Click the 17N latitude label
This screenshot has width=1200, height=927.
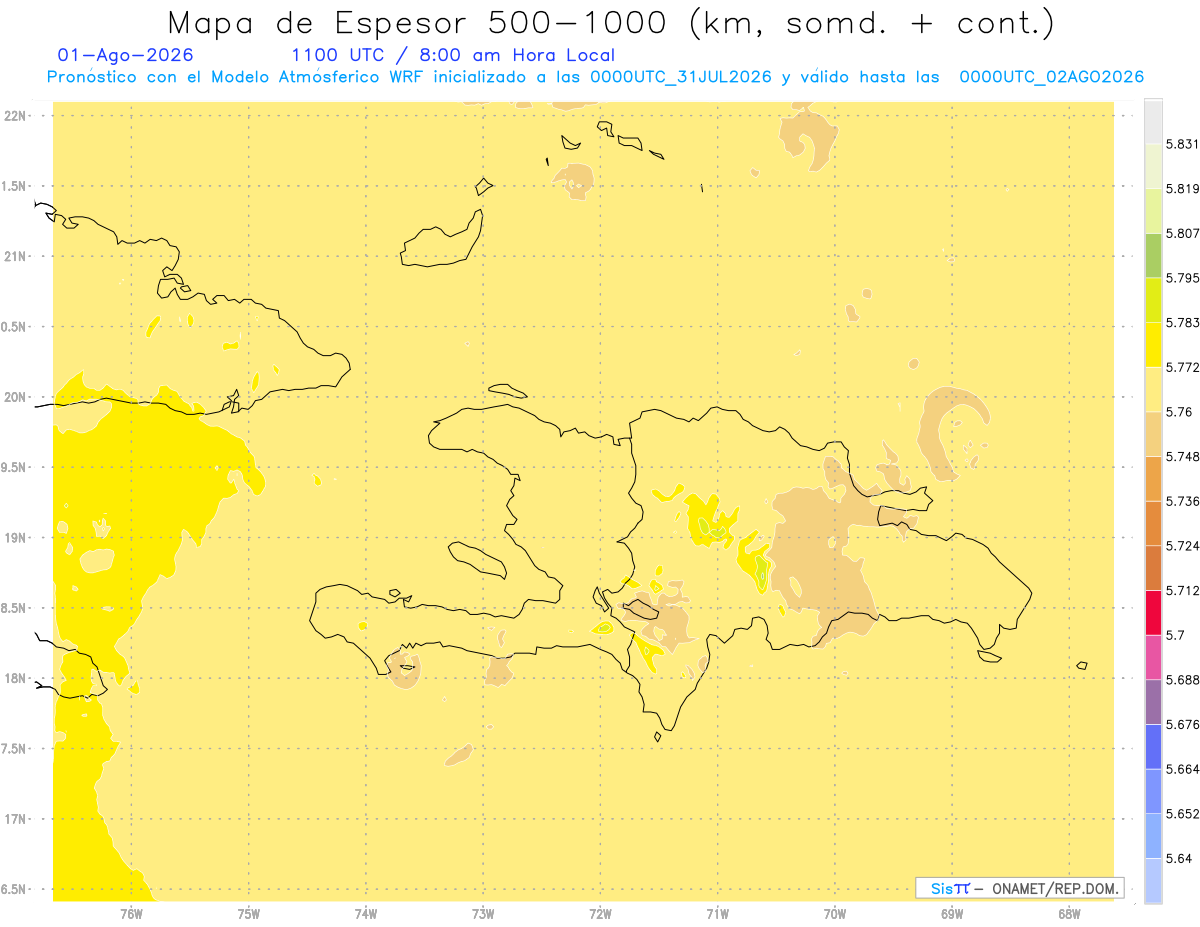(x=15, y=820)
